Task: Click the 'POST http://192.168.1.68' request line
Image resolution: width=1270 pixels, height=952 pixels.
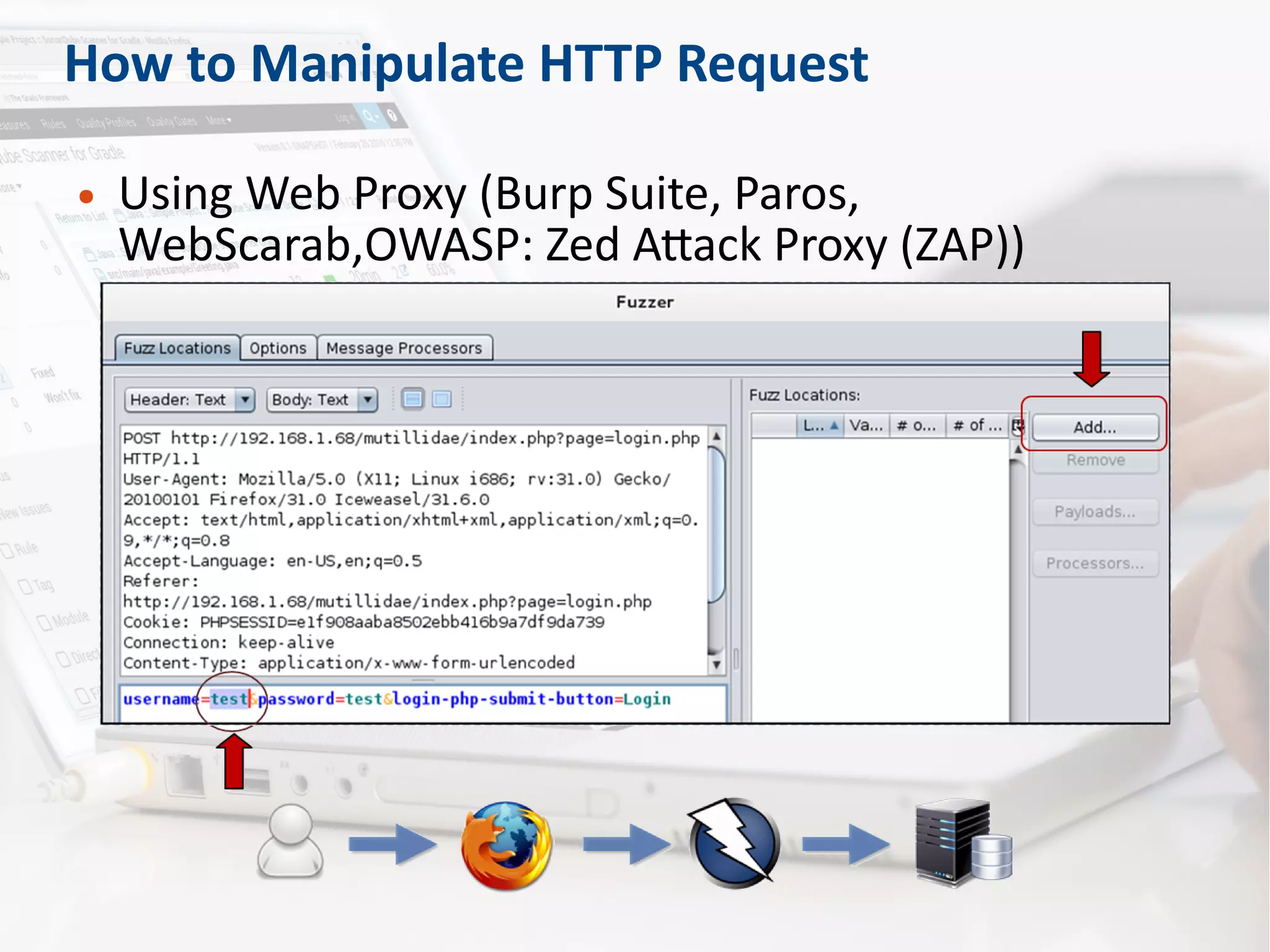Action: (412, 438)
